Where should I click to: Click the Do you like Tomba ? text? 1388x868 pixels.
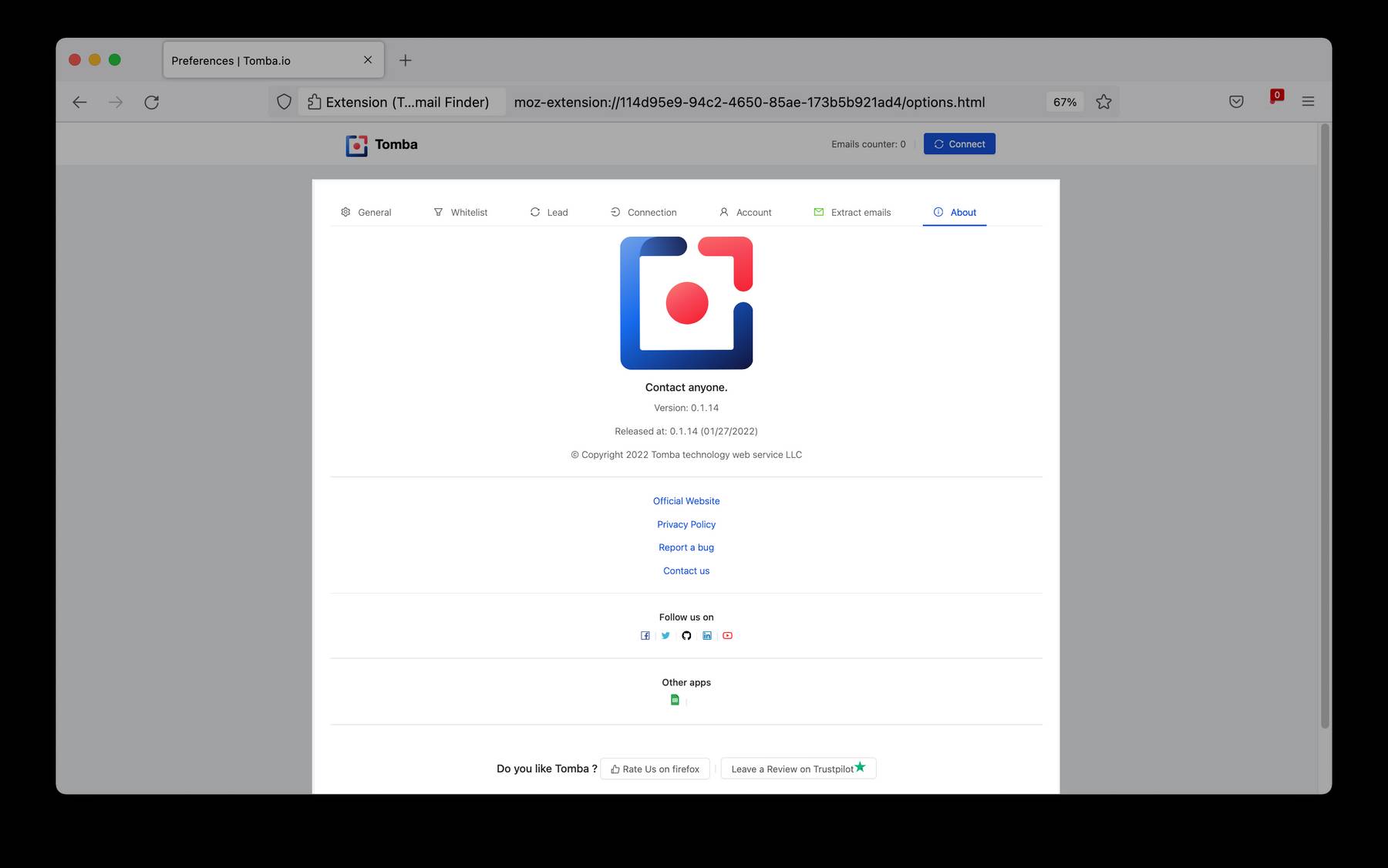click(547, 769)
